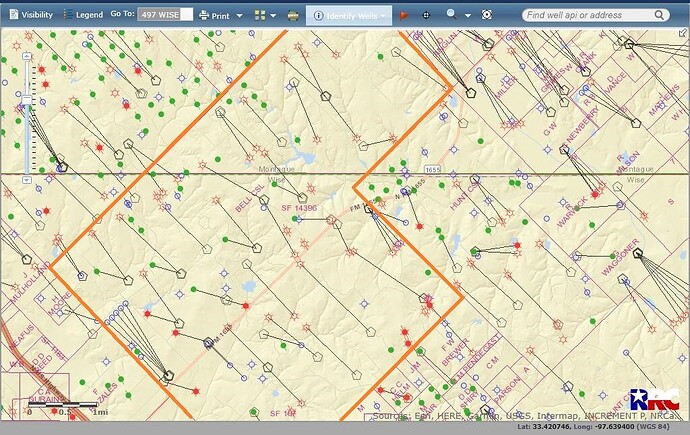The height and width of the screenshot is (435, 690).
Task: Expand the basemap grid dropdown
Action: coord(265,16)
